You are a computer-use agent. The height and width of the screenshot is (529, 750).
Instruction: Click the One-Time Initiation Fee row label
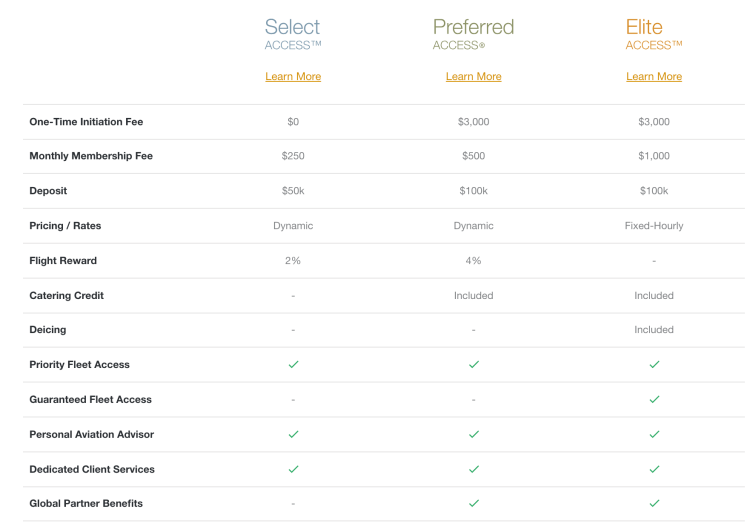(x=86, y=122)
